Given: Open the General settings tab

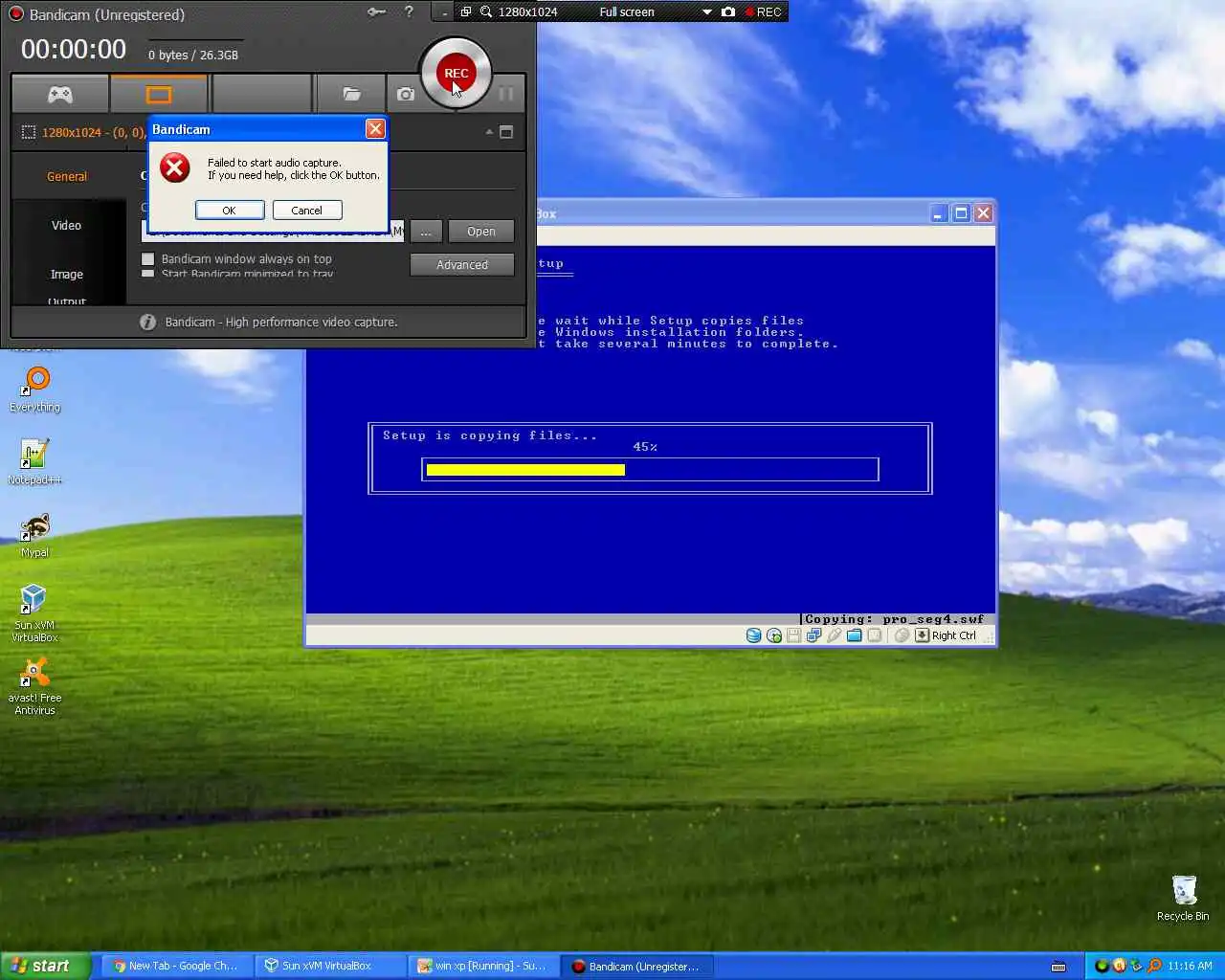Looking at the screenshot, I should (67, 176).
